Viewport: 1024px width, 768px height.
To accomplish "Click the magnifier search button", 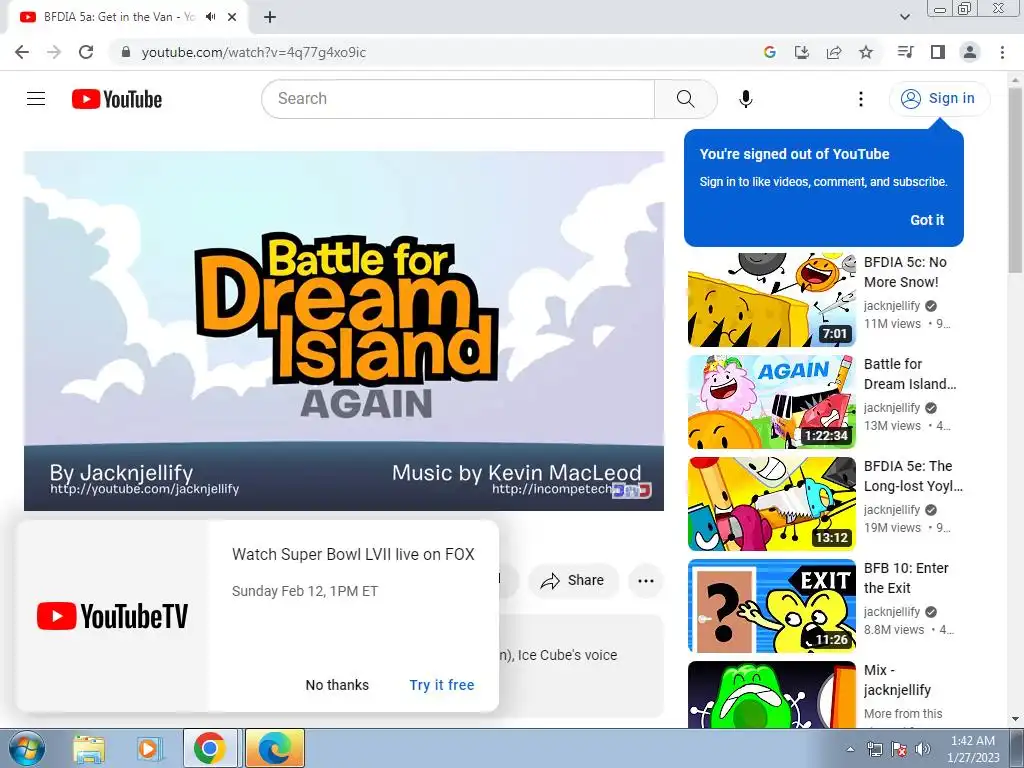I will (x=685, y=99).
